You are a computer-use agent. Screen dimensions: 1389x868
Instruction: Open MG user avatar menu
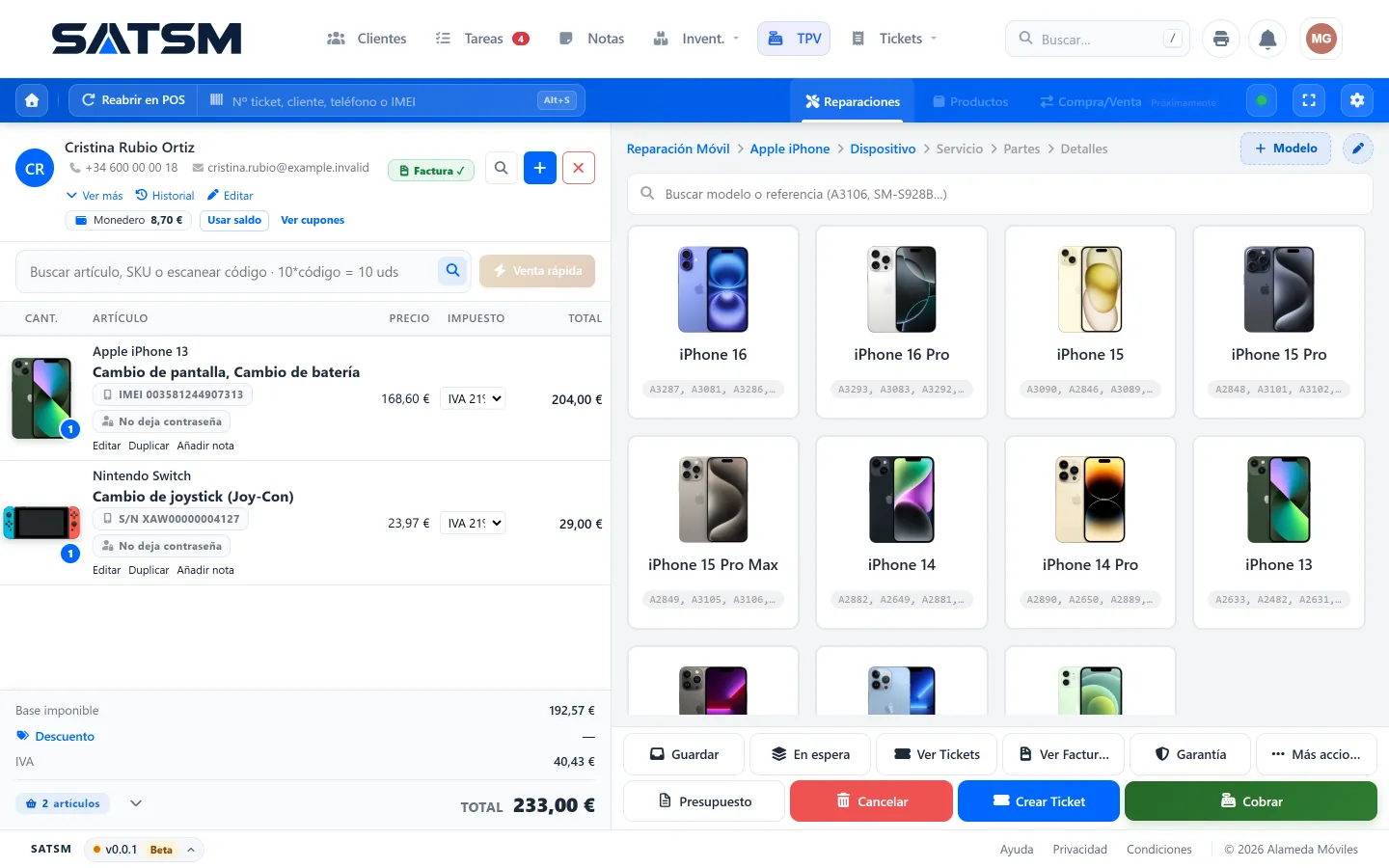point(1321,39)
